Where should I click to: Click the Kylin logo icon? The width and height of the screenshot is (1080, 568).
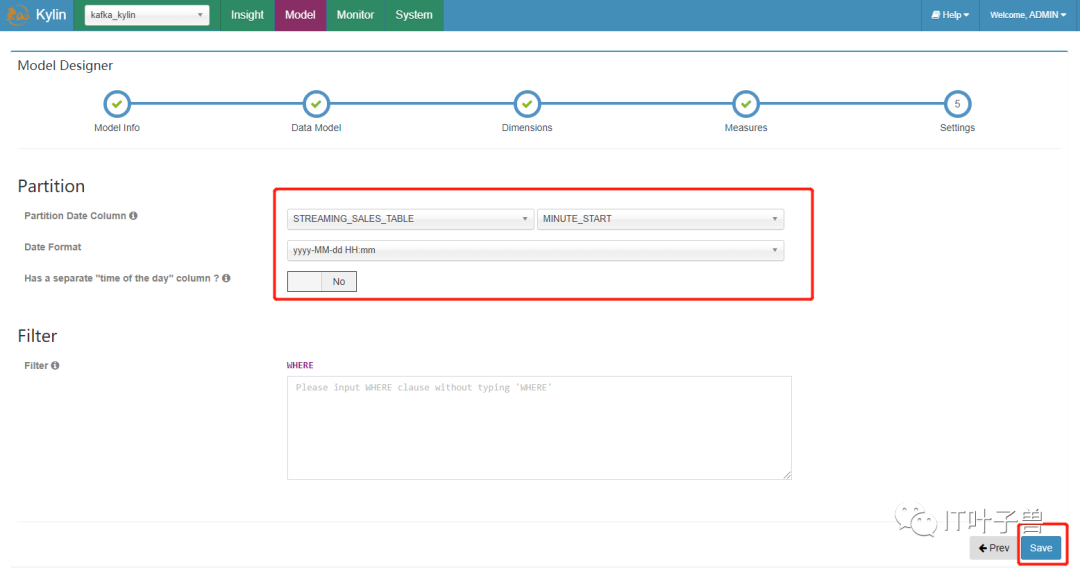pyautogui.click(x=17, y=14)
